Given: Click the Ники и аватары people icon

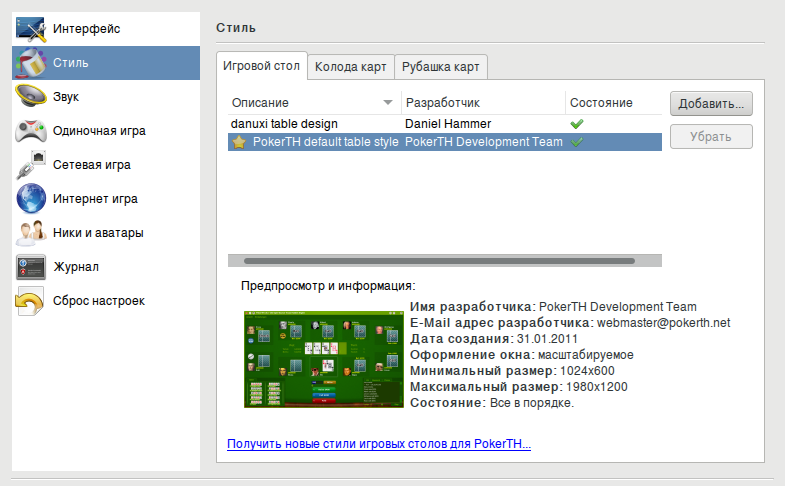Looking at the screenshot, I should [x=31, y=233].
